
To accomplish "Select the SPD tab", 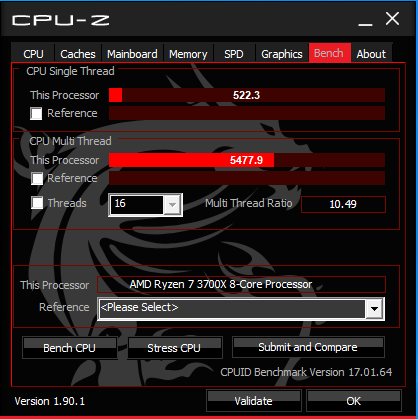I will click(234, 54).
